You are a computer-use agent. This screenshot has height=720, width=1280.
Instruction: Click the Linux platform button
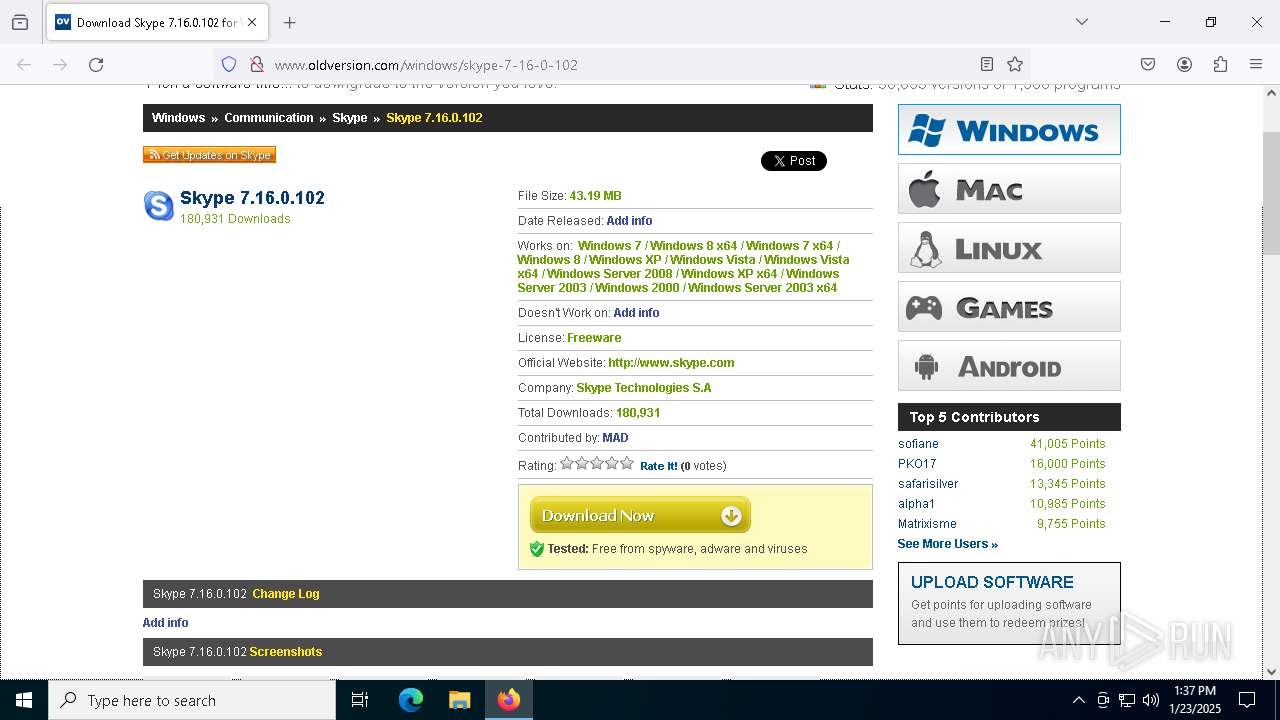1009,248
